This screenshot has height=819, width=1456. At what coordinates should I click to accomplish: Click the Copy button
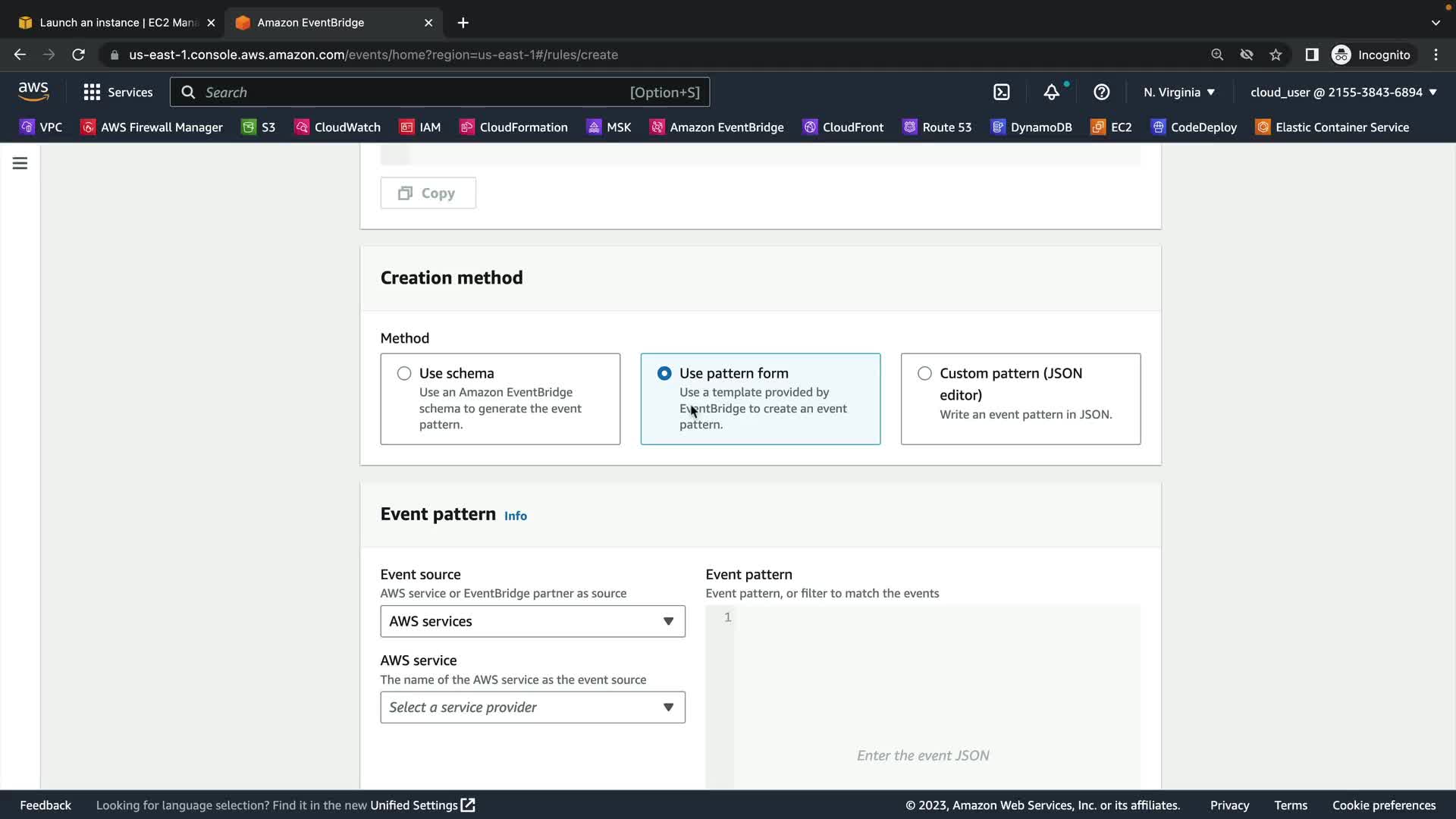428,193
